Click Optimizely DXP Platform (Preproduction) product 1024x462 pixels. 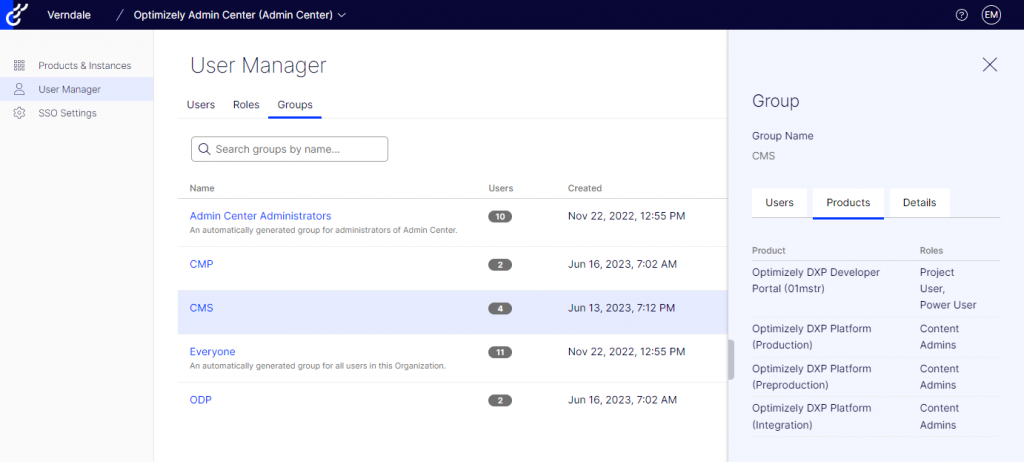tap(812, 377)
